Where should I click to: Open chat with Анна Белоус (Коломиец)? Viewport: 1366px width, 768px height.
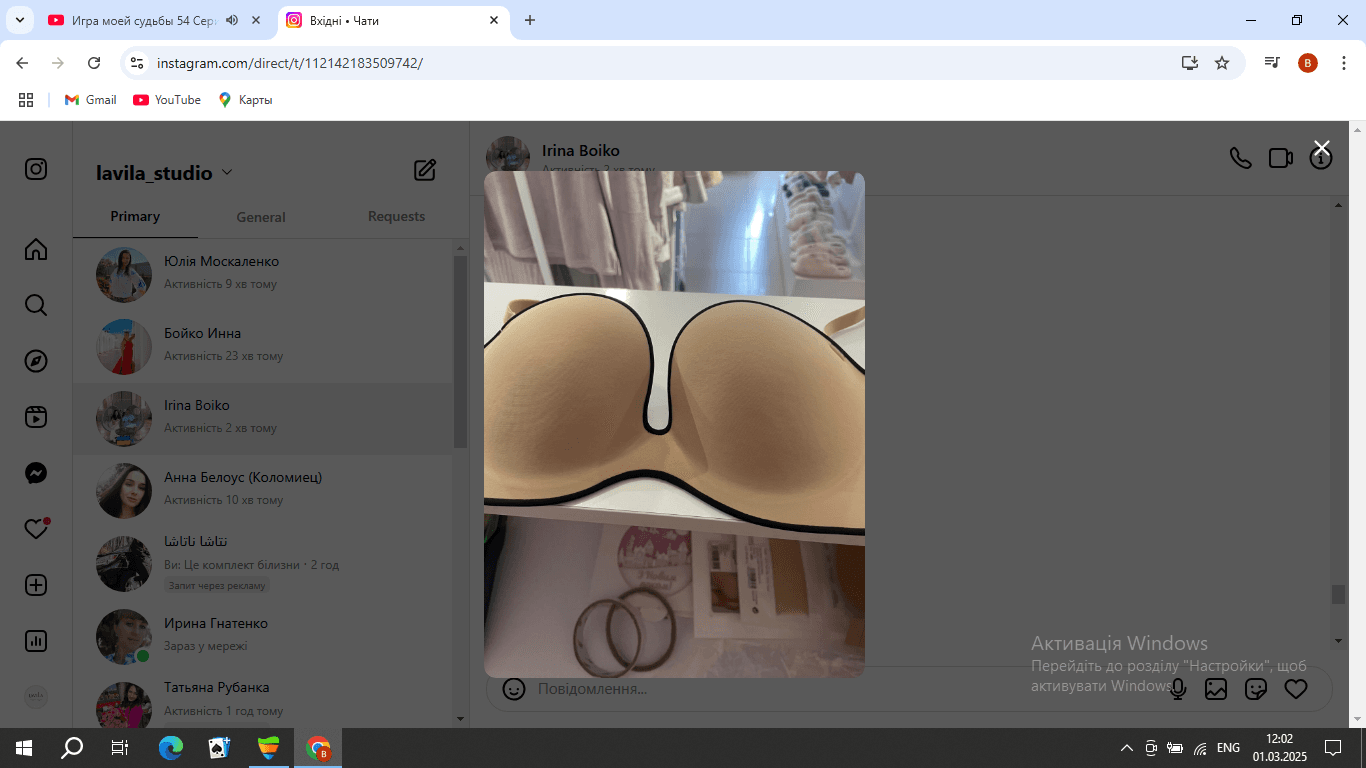point(263,491)
